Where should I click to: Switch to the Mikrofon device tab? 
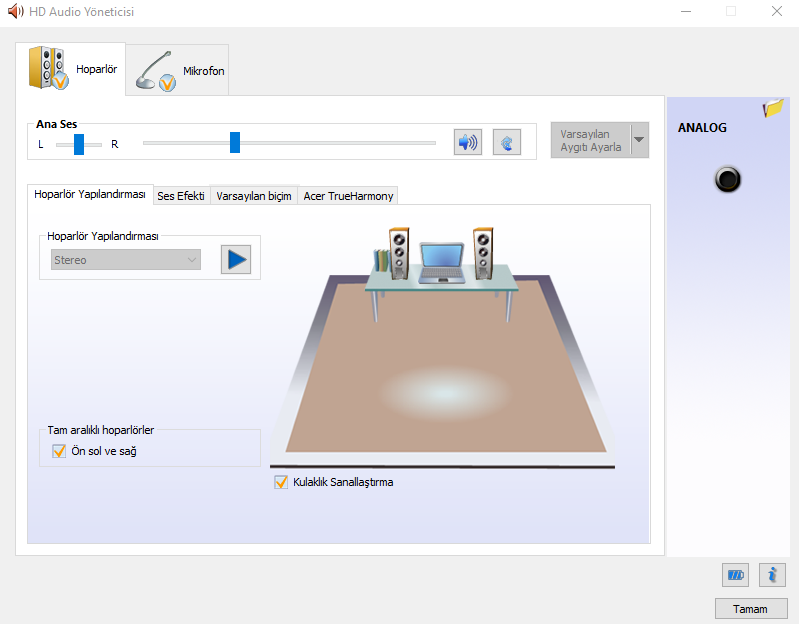pos(177,70)
